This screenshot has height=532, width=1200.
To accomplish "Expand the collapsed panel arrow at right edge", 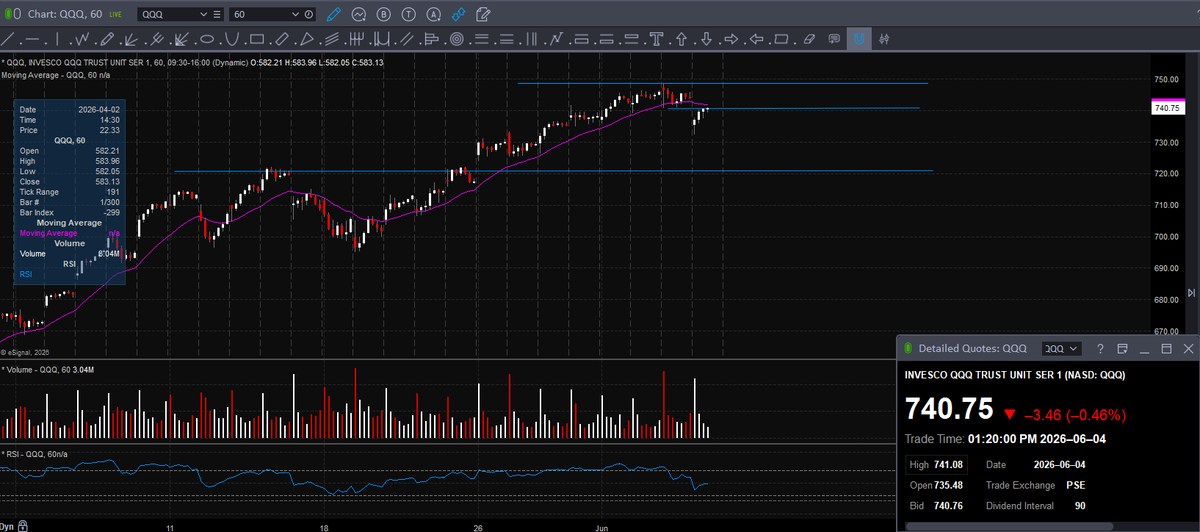I will point(1191,292).
